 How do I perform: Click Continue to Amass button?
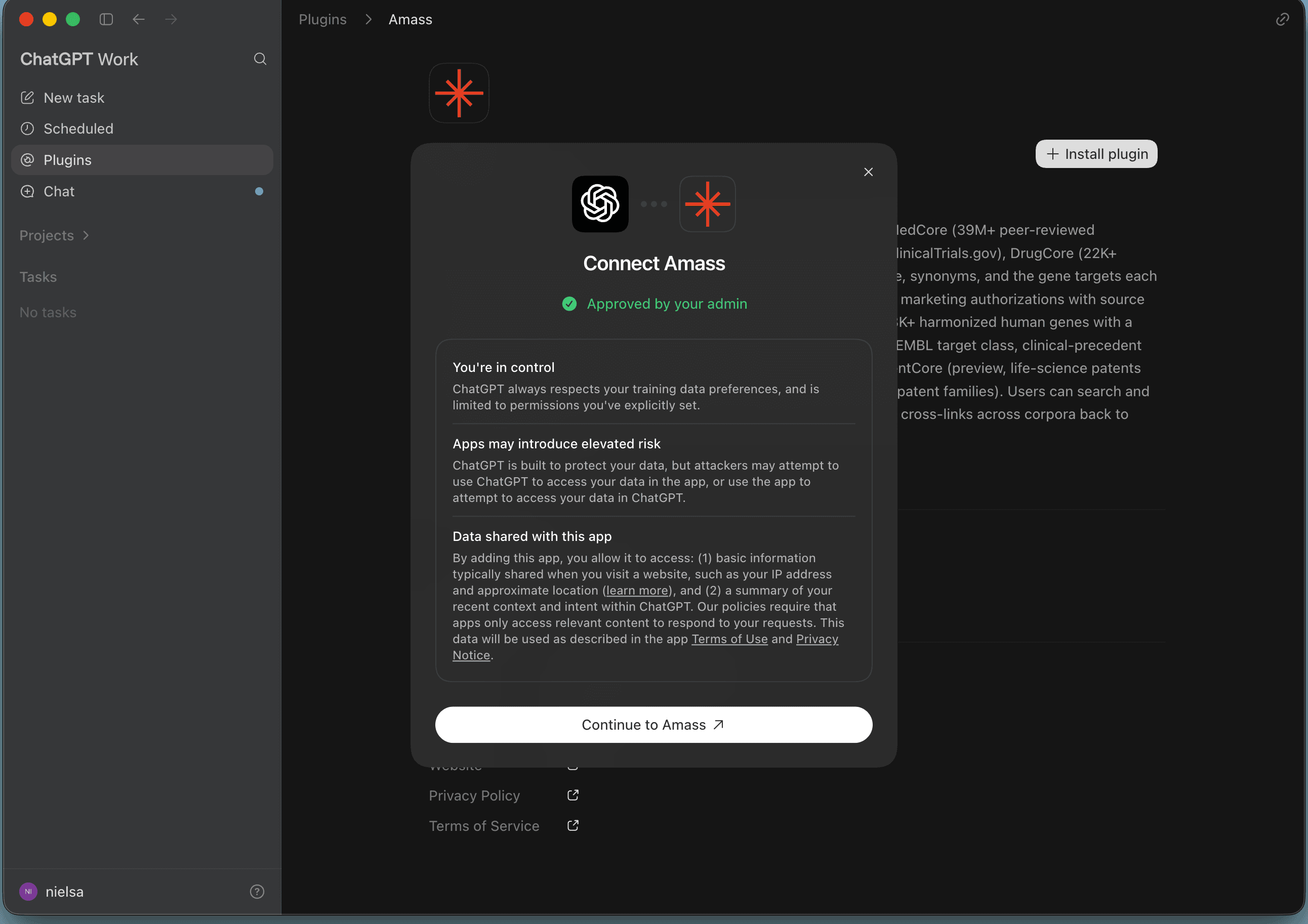(x=653, y=725)
